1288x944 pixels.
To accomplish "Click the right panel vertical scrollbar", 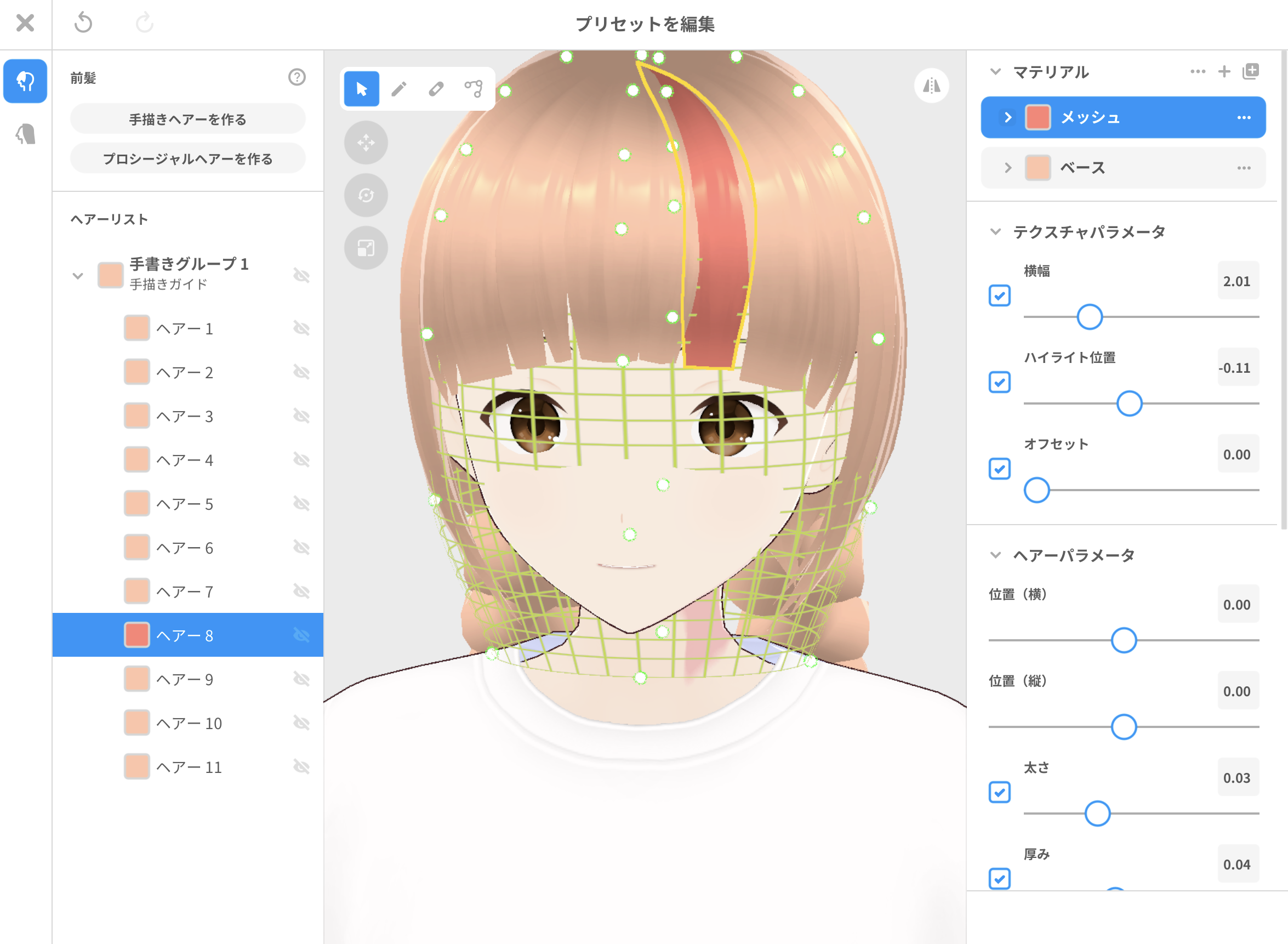I will coord(1284,291).
